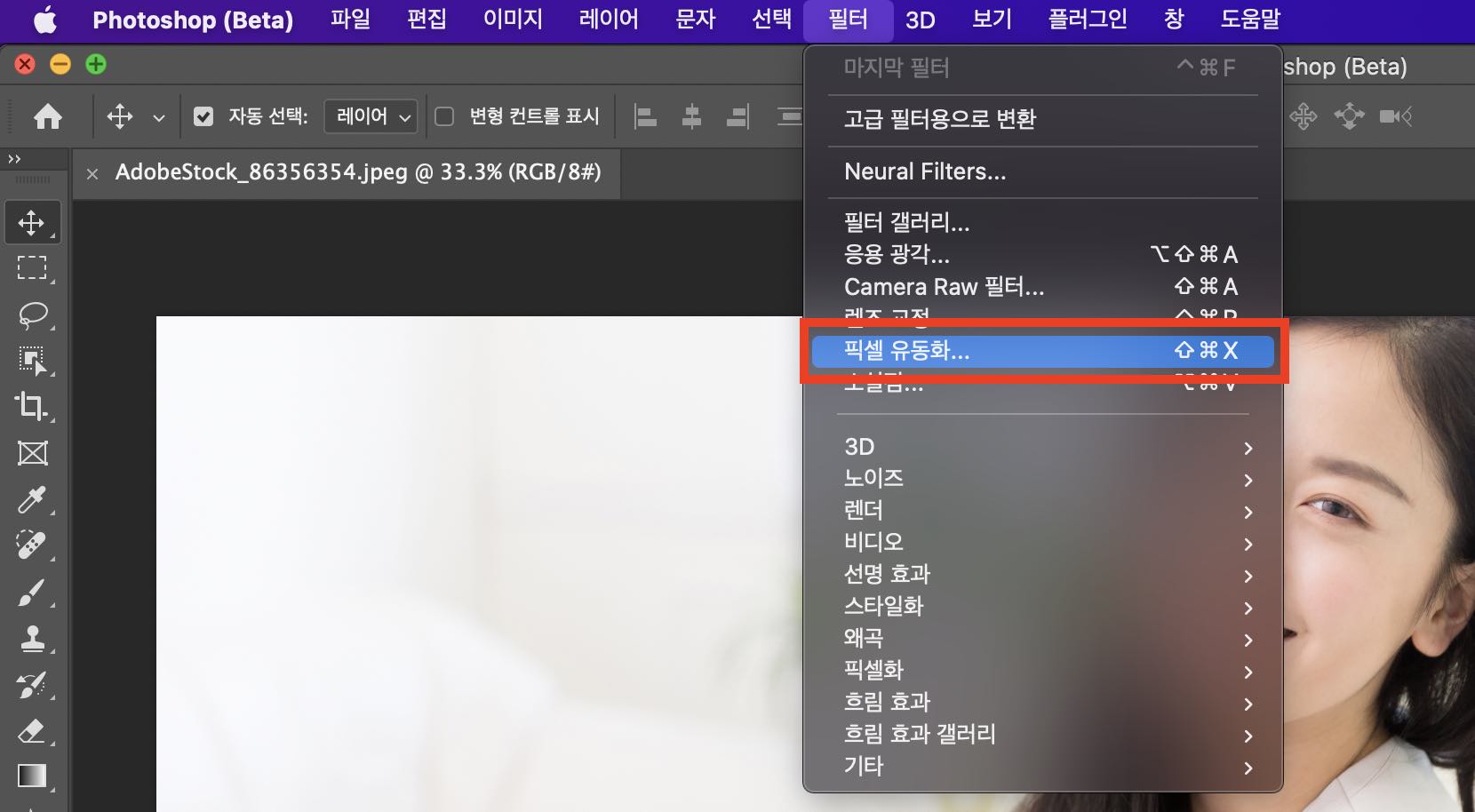Open the 창 menu

point(1174,20)
